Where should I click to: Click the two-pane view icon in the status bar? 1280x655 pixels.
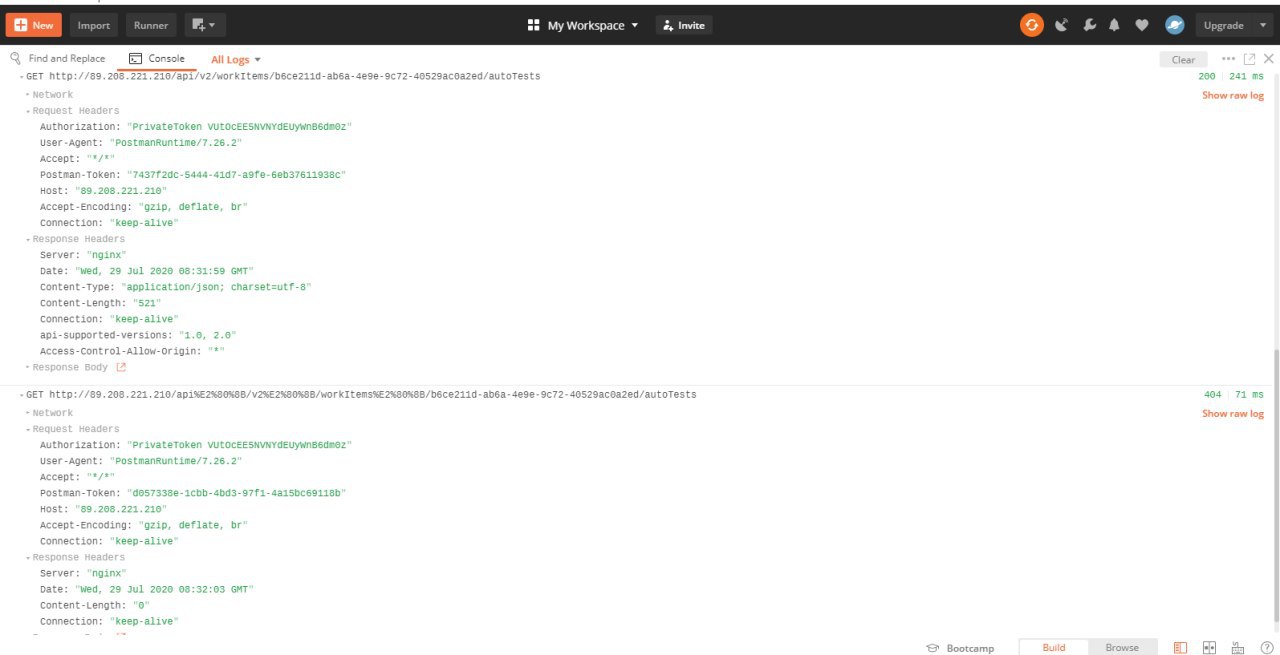tap(1209, 647)
